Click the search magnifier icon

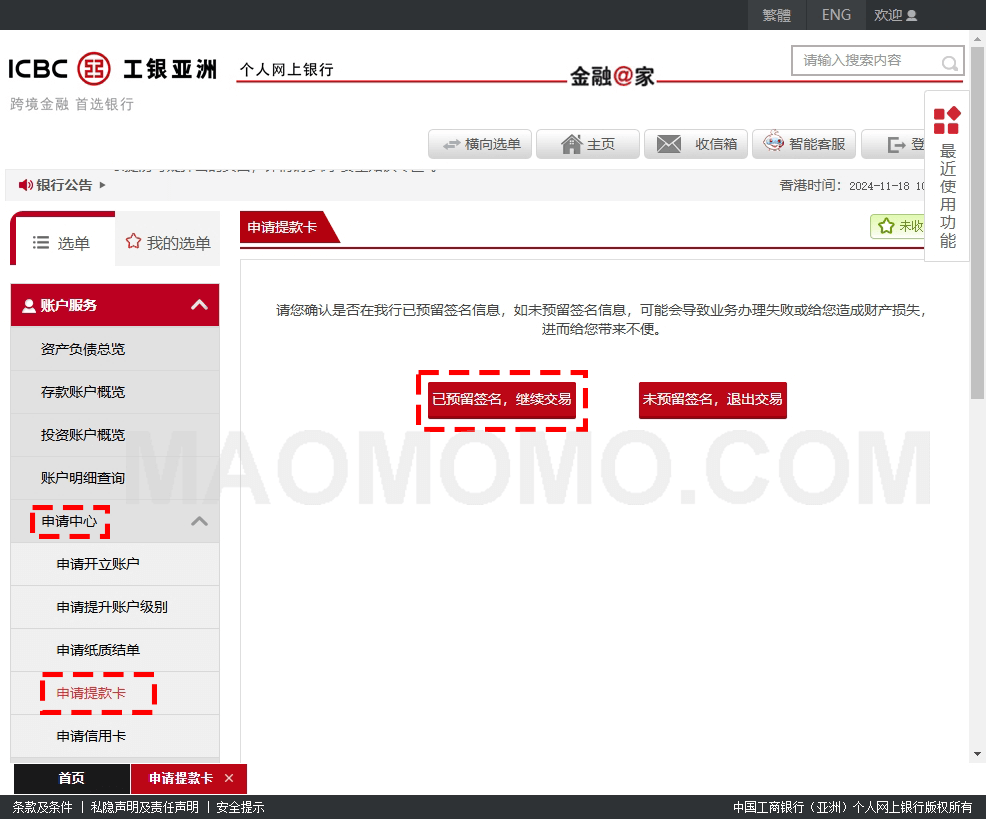(x=949, y=63)
